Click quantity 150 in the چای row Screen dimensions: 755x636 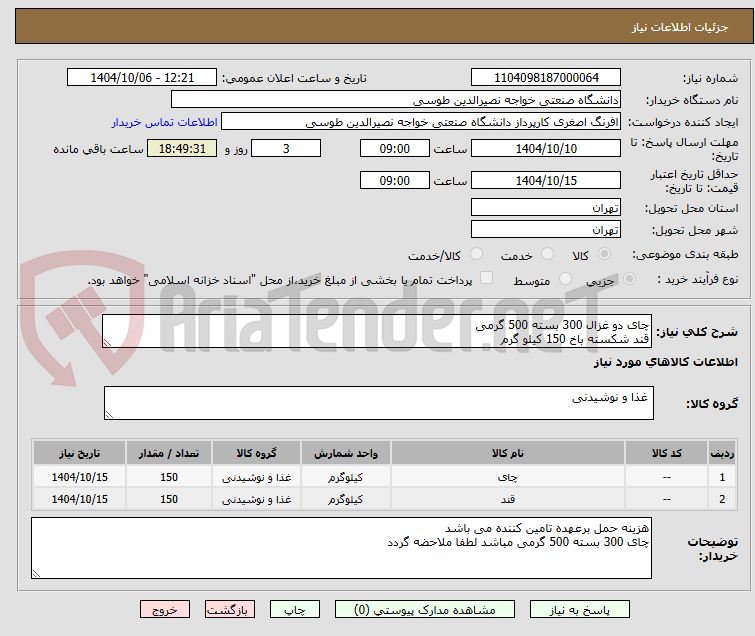pyautogui.click(x=169, y=477)
